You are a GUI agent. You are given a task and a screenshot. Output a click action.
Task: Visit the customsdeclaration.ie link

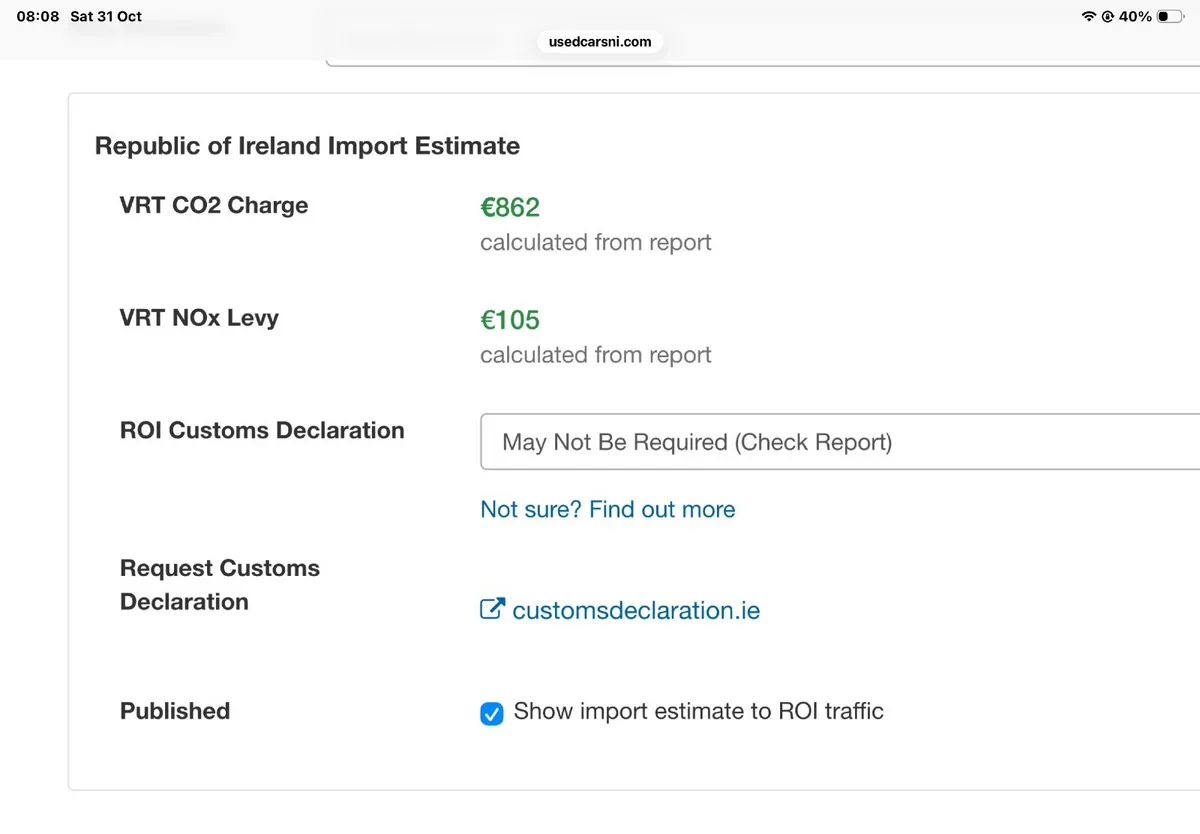(x=636, y=610)
